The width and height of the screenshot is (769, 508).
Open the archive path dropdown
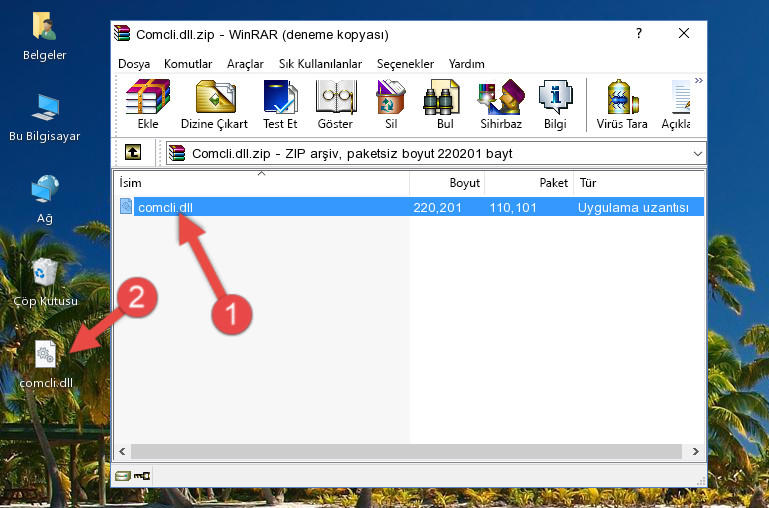697,153
